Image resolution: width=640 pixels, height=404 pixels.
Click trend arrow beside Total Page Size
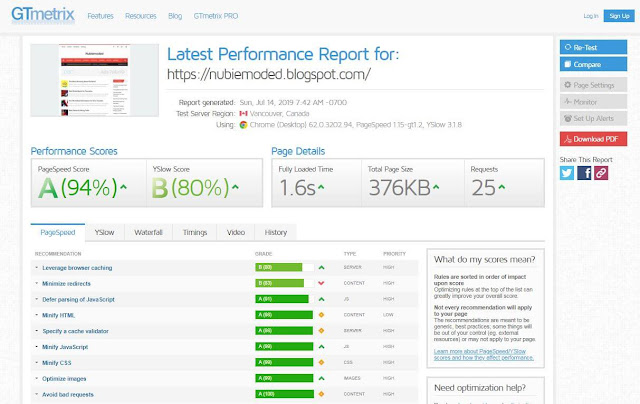click(436, 187)
